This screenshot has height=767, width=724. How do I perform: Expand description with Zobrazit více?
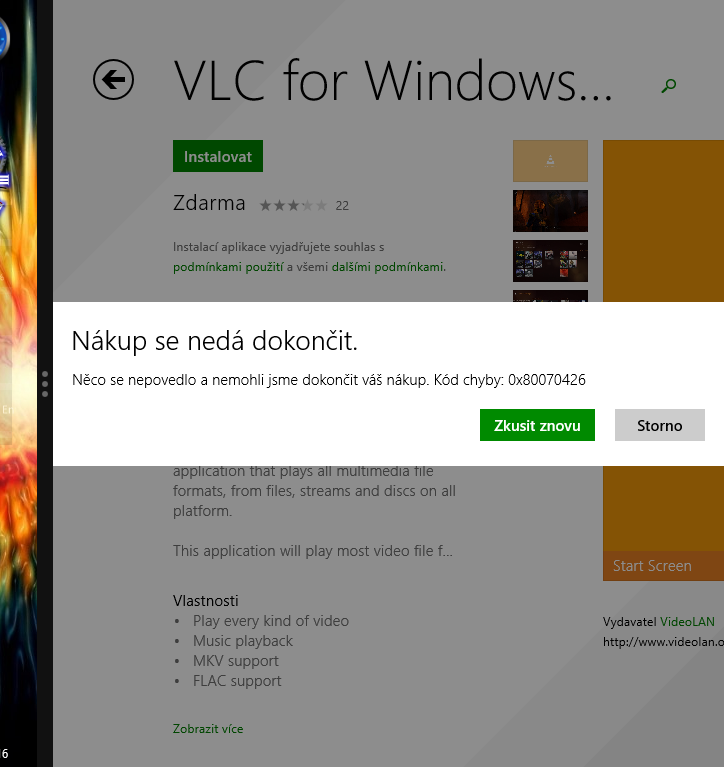(x=208, y=729)
